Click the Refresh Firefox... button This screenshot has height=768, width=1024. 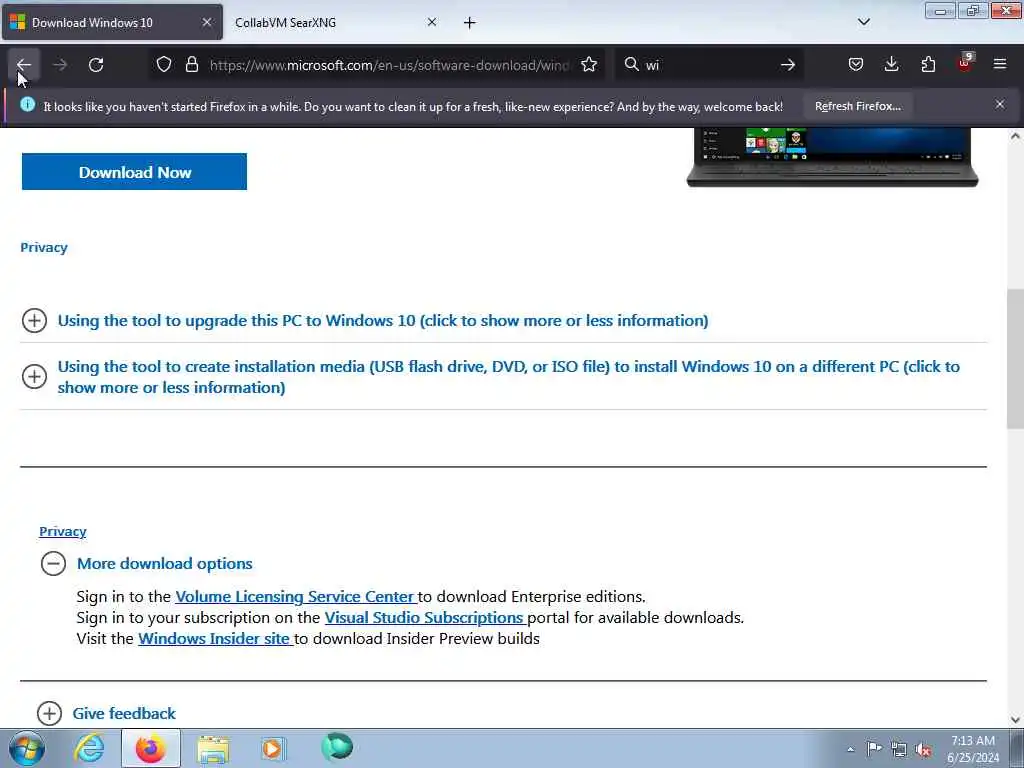click(857, 106)
